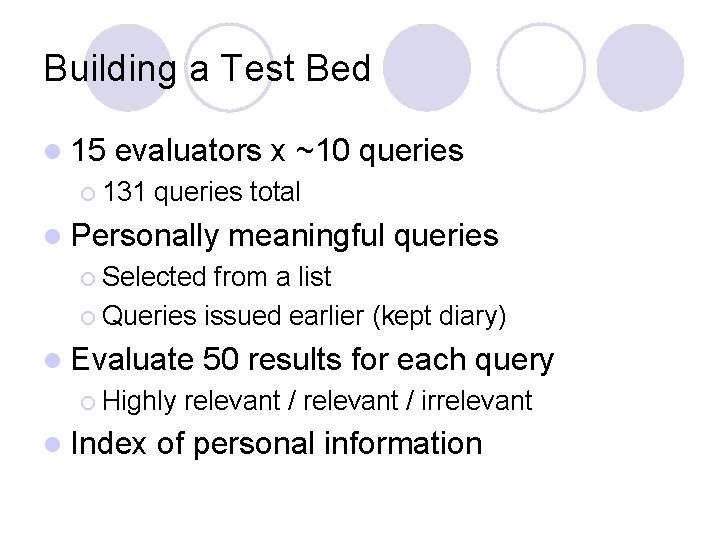Click 'Highly relevant / relevant / irrelevant' text
The height and width of the screenshot is (540, 720).
click(x=317, y=400)
